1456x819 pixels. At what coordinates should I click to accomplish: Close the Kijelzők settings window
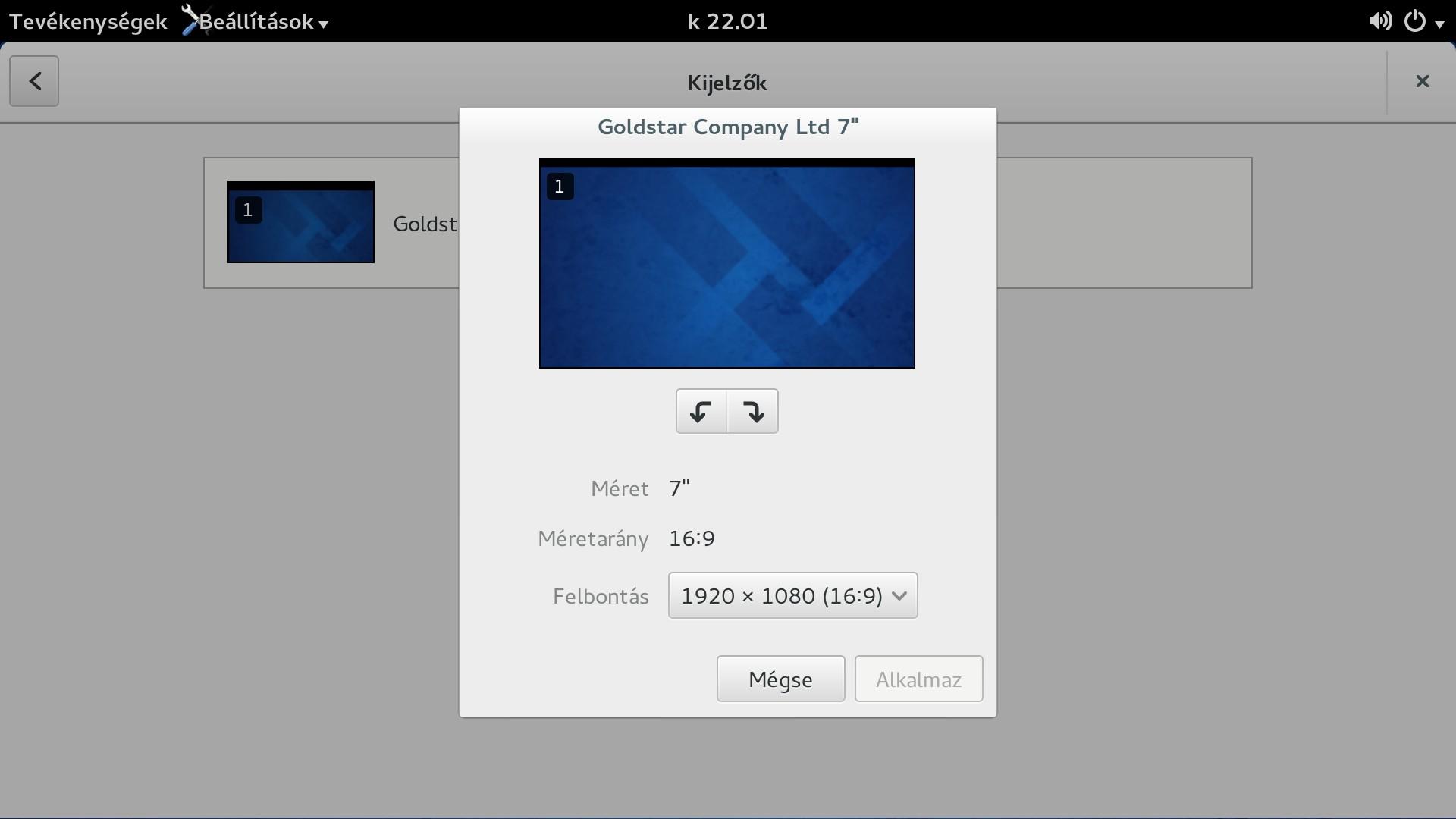coord(1422,81)
